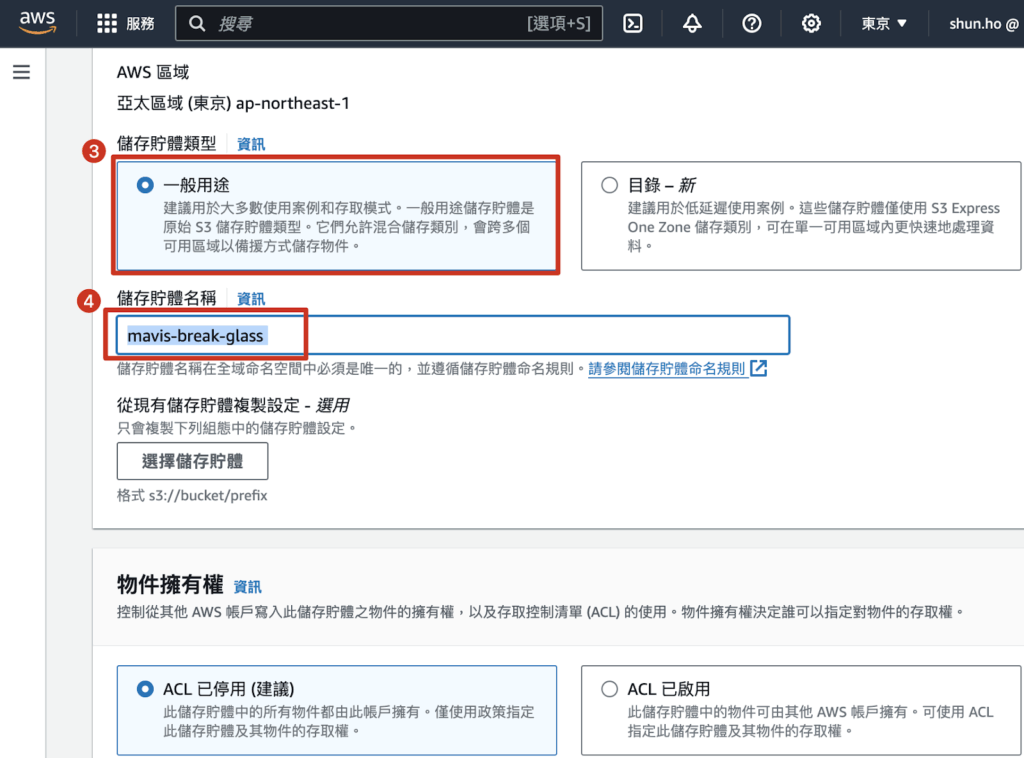This screenshot has height=758, width=1024.
Task: Click the AWS logo home icon
Action: (x=36, y=24)
